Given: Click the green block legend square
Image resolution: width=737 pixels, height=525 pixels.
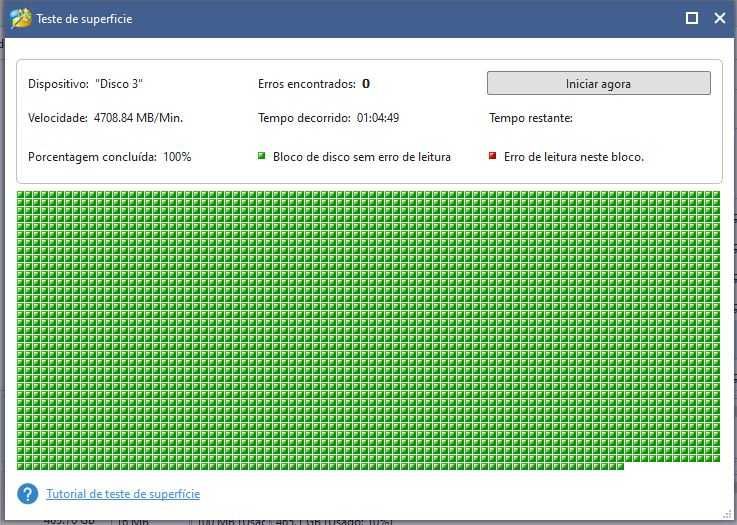Looking at the screenshot, I should tap(262, 156).
